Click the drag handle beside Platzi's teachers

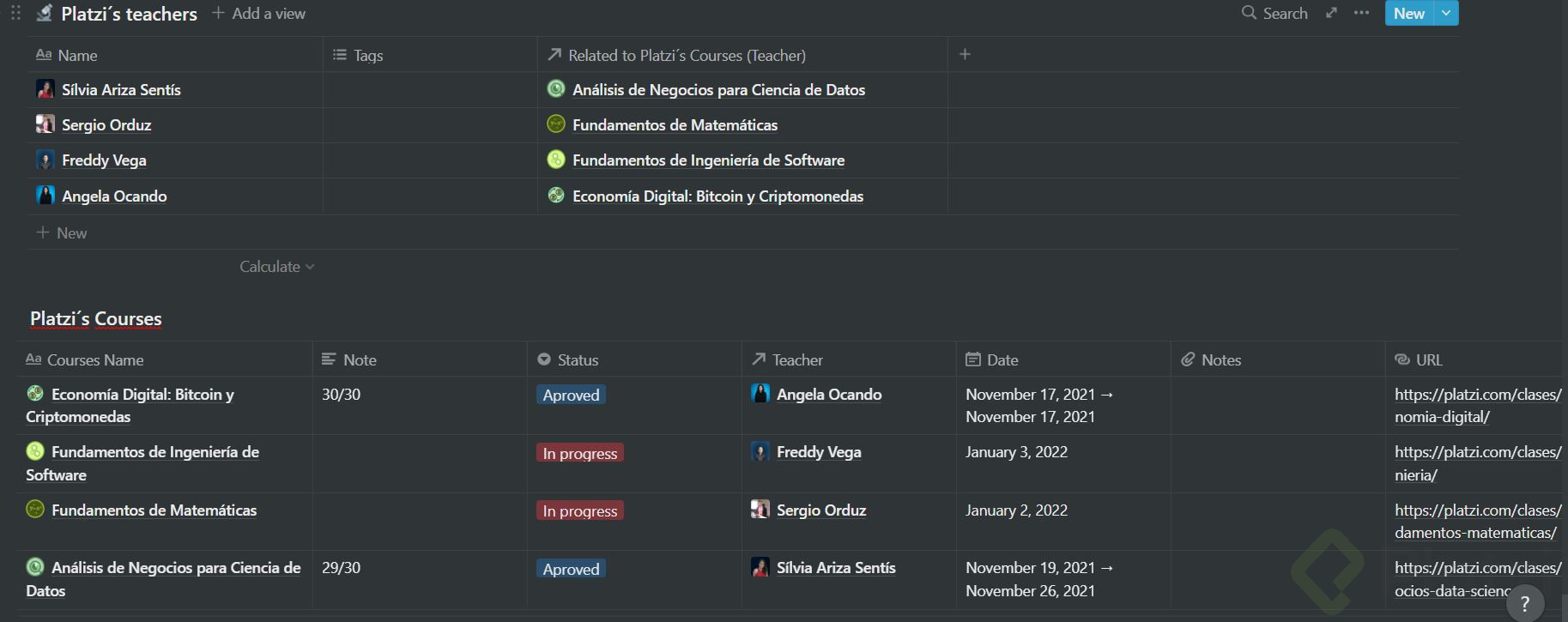[15, 13]
